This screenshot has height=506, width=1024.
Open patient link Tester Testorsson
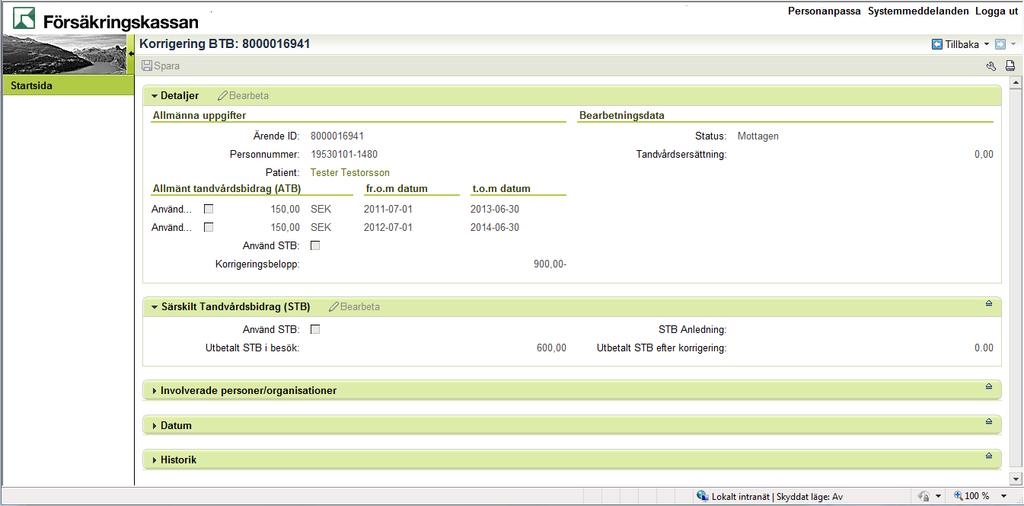[x=350, y=172]
